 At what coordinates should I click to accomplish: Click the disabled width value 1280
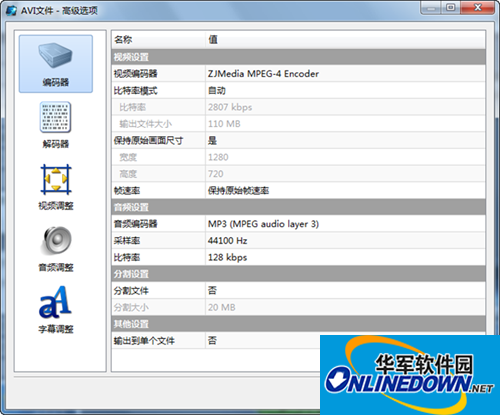point(218,157)
